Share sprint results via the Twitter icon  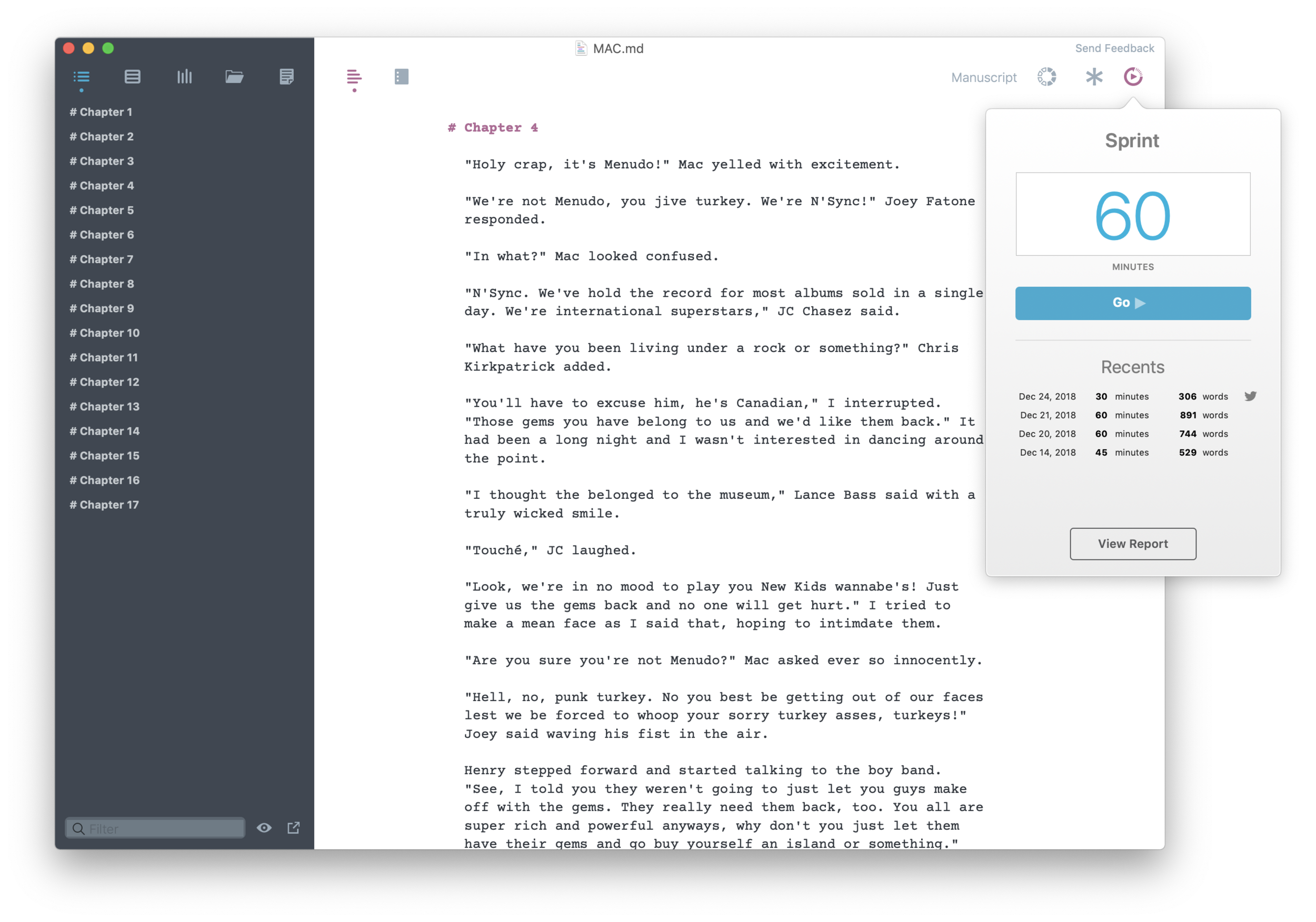pyautogui.click(x=1251, y=396)
